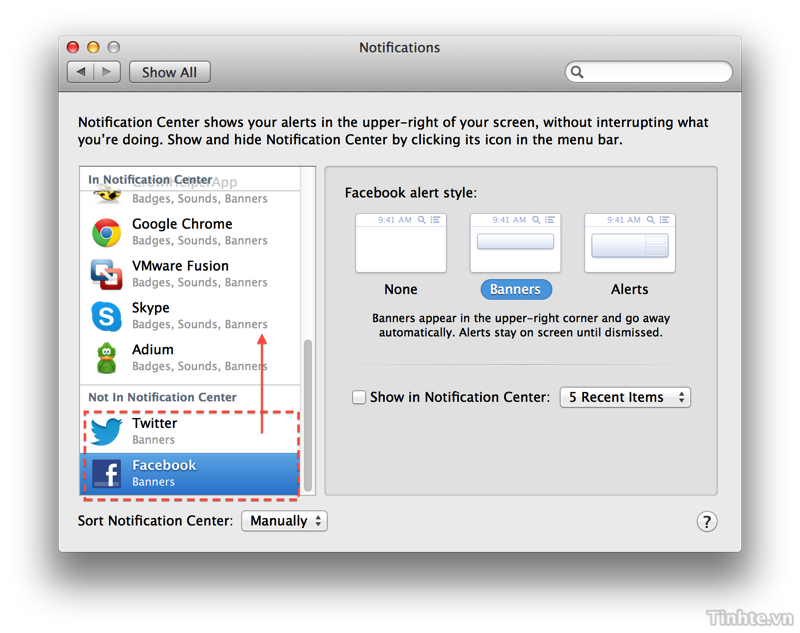Select Twitter row in the list
The image size is (800, 633).
190,432
